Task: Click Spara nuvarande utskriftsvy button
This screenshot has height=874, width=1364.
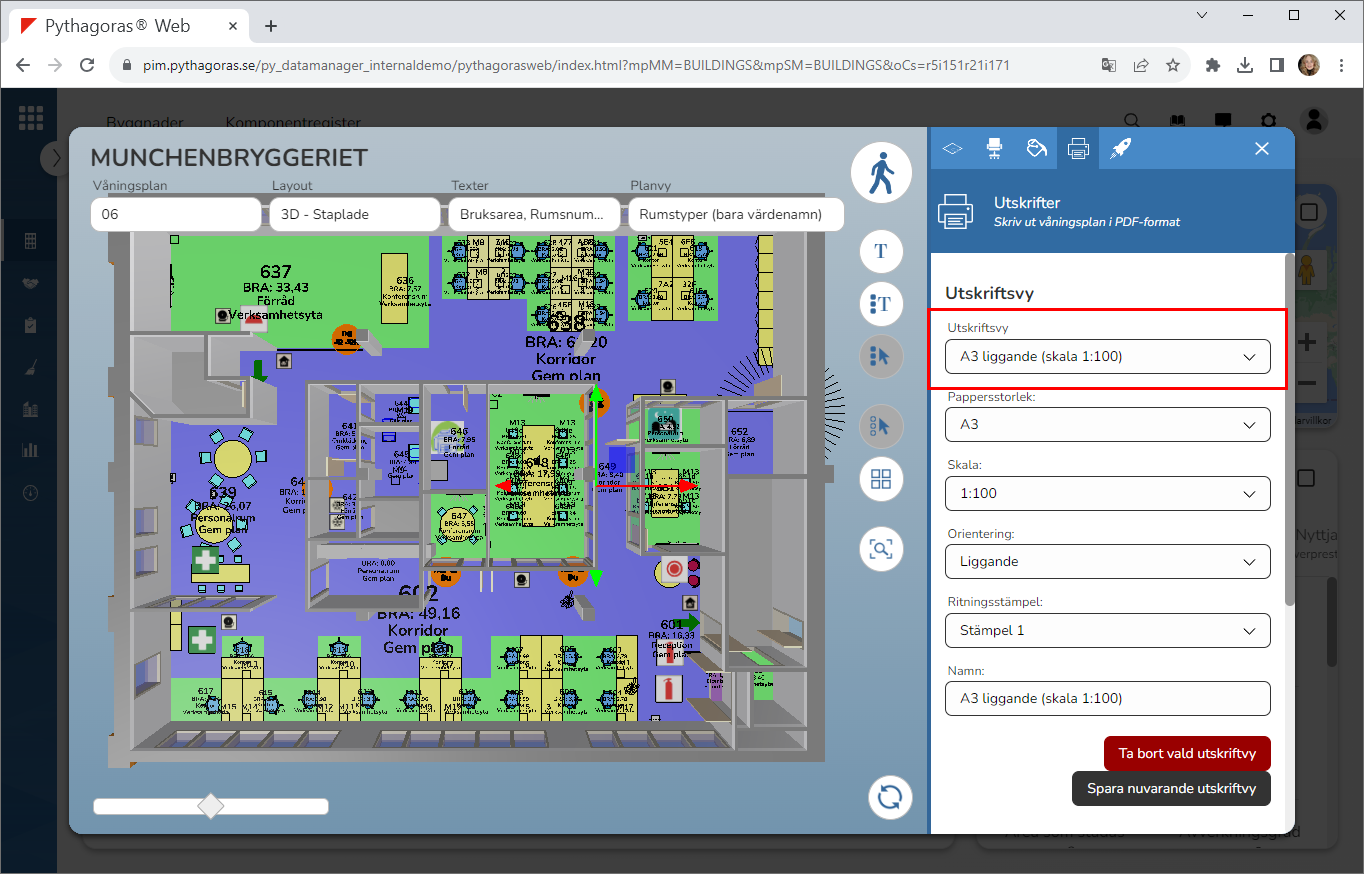Action: (x=1170, y=788)
